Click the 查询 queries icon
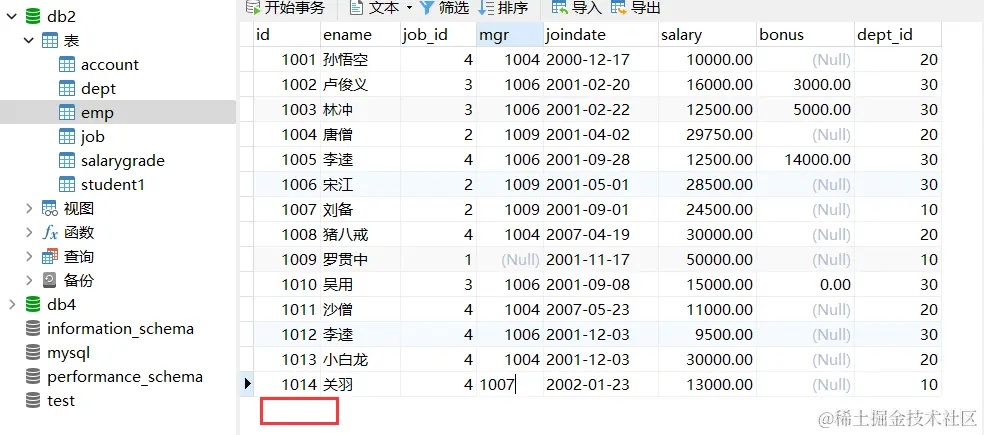 click(50, 257)
